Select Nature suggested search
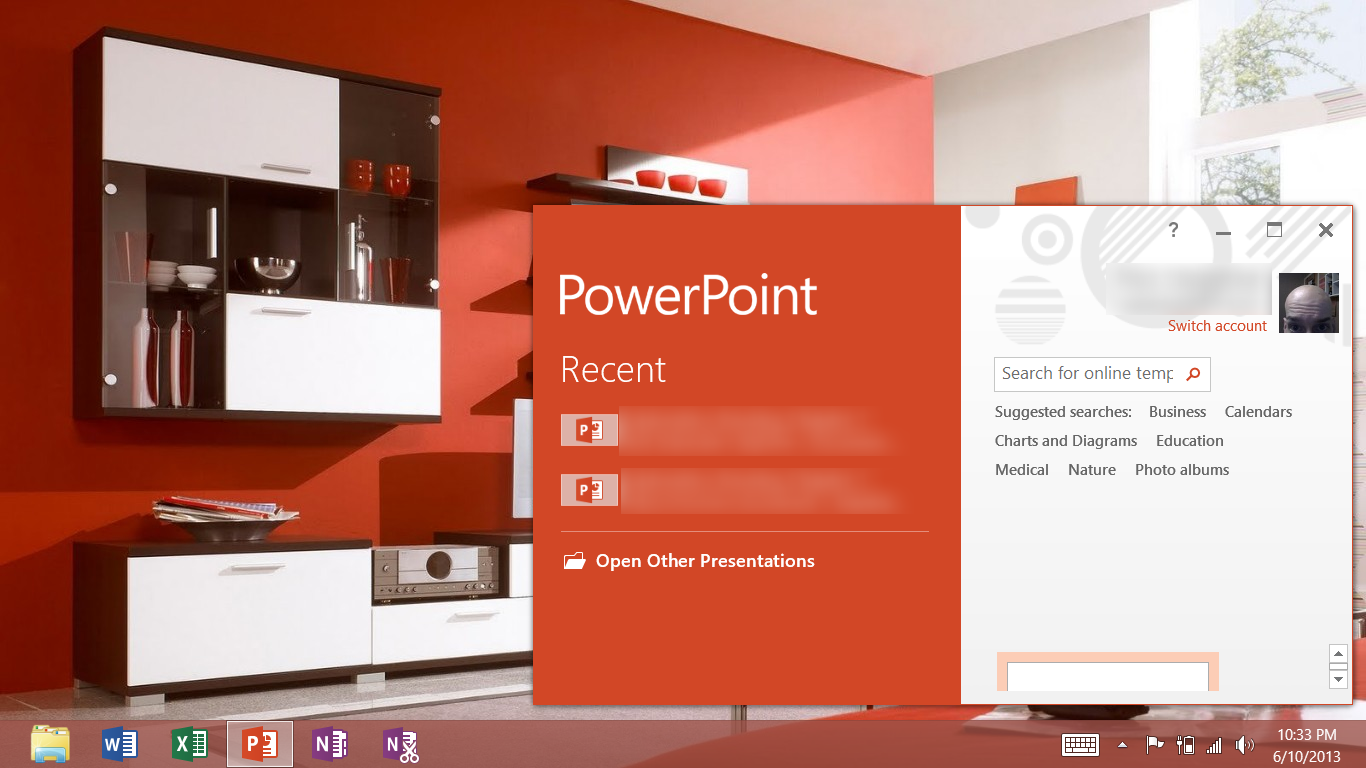Screen dimensions: 1366x768 (x=1092, y=470)
